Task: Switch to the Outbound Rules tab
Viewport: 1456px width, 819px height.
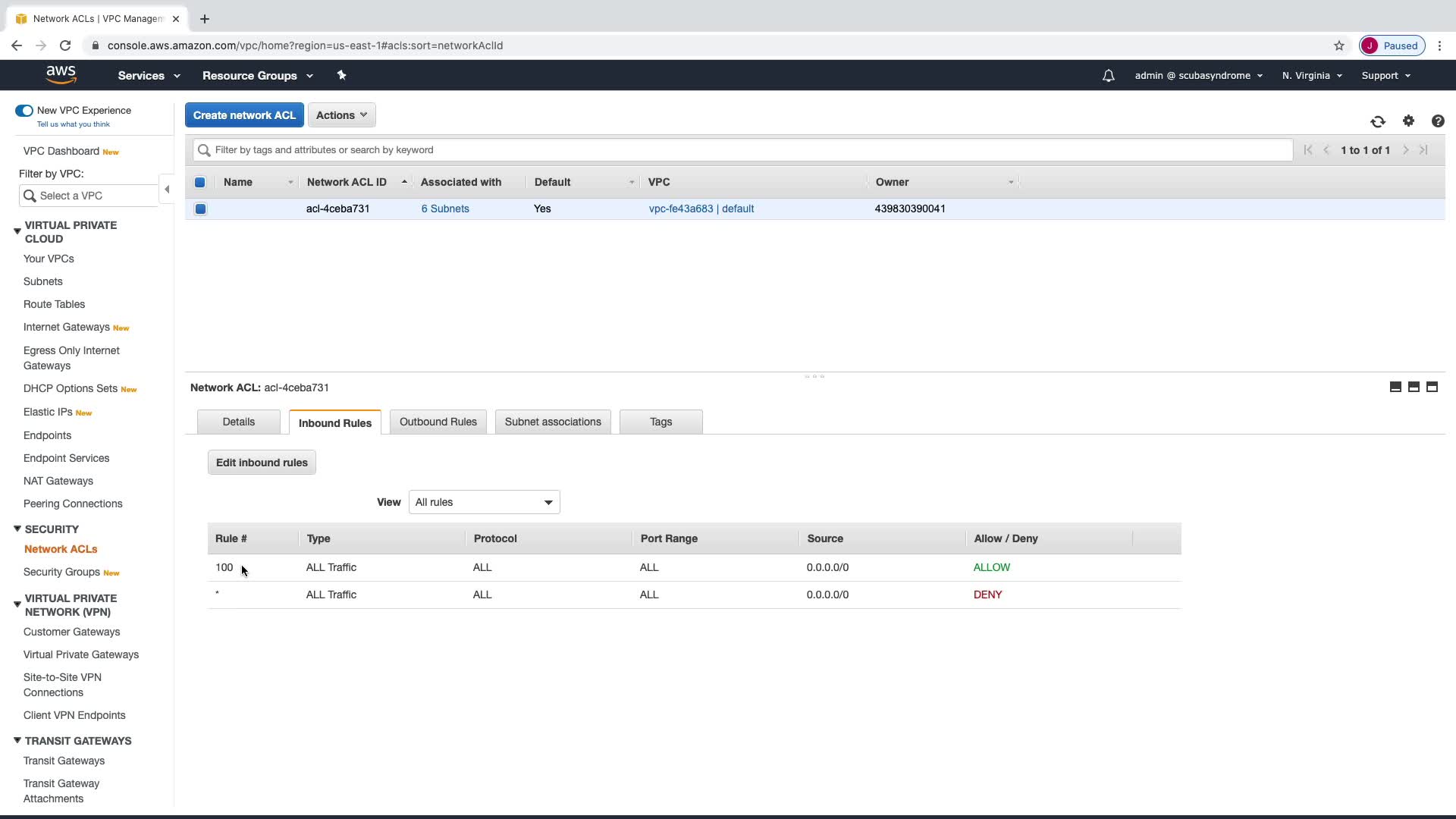Action: 438,422
